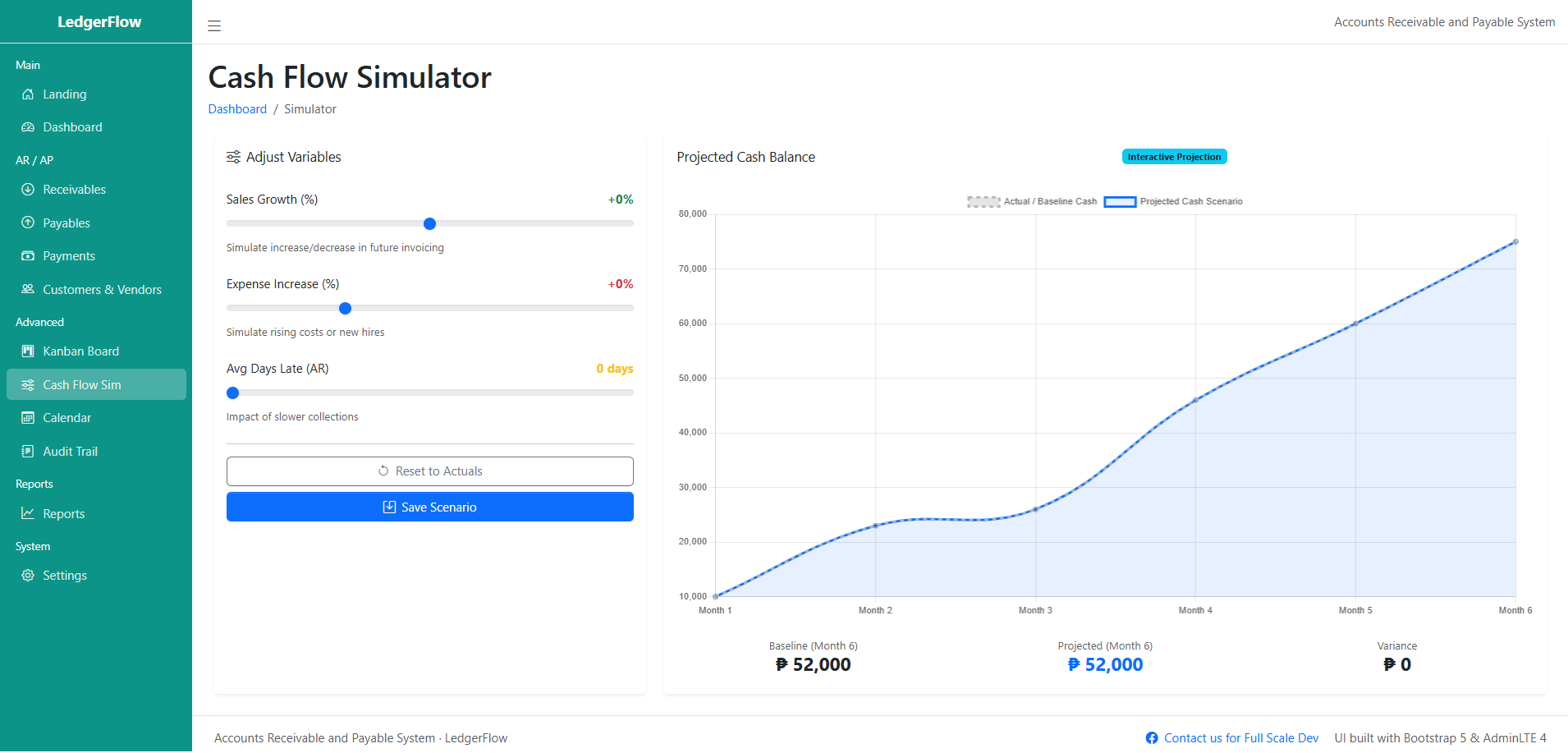Image resolution: width=1568 pixels, height=753 pixels.
Task: Hide the Projected Cash Scenario series via legend
Action: tap(1174, 201)
